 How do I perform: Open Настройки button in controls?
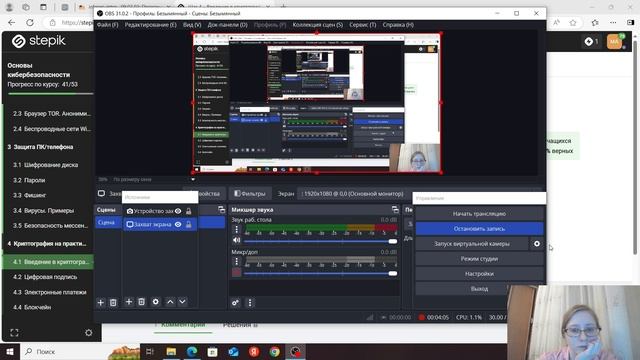479,274
